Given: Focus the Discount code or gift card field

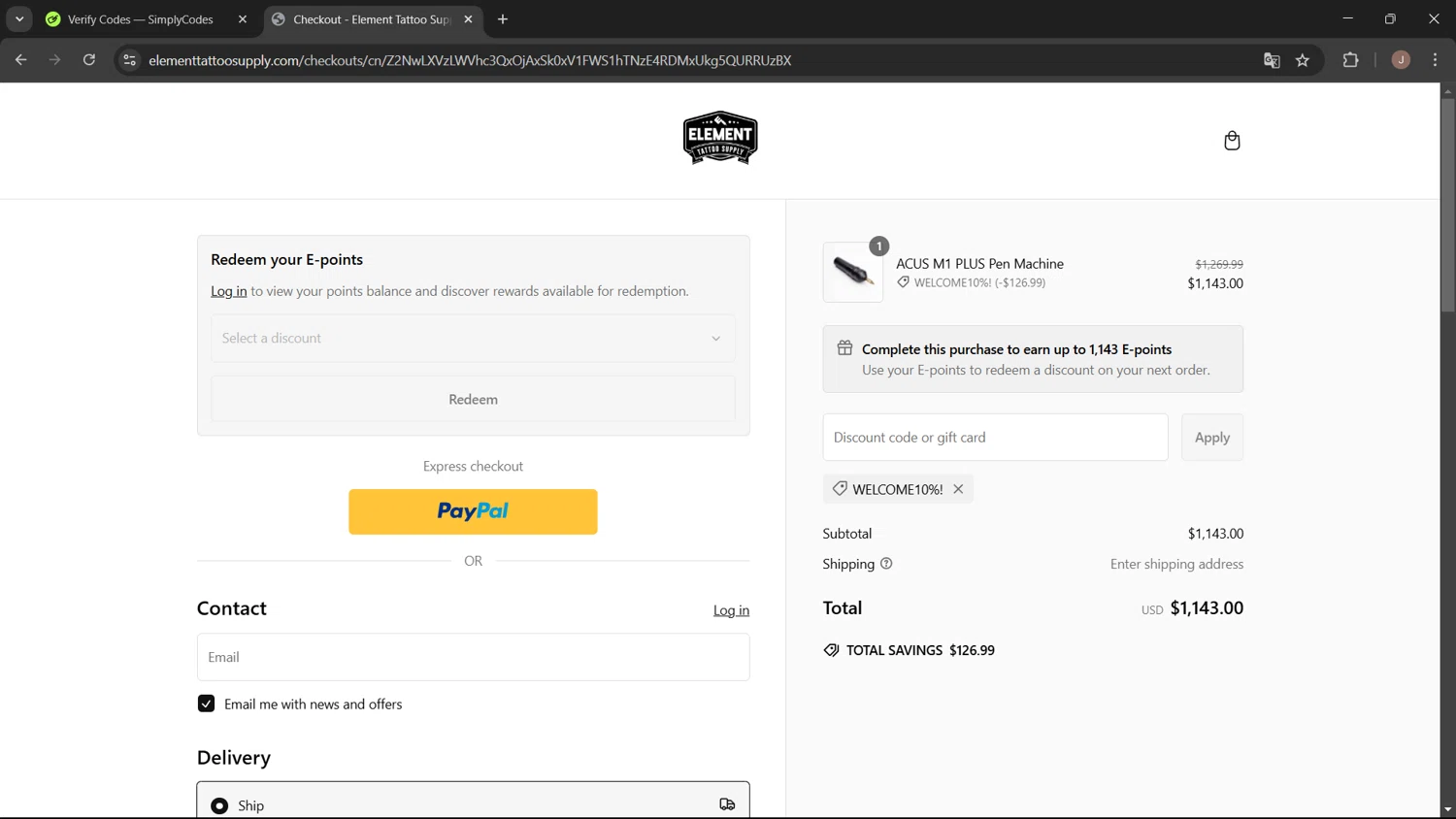Looking at the screenshot, I should (995, 438).
